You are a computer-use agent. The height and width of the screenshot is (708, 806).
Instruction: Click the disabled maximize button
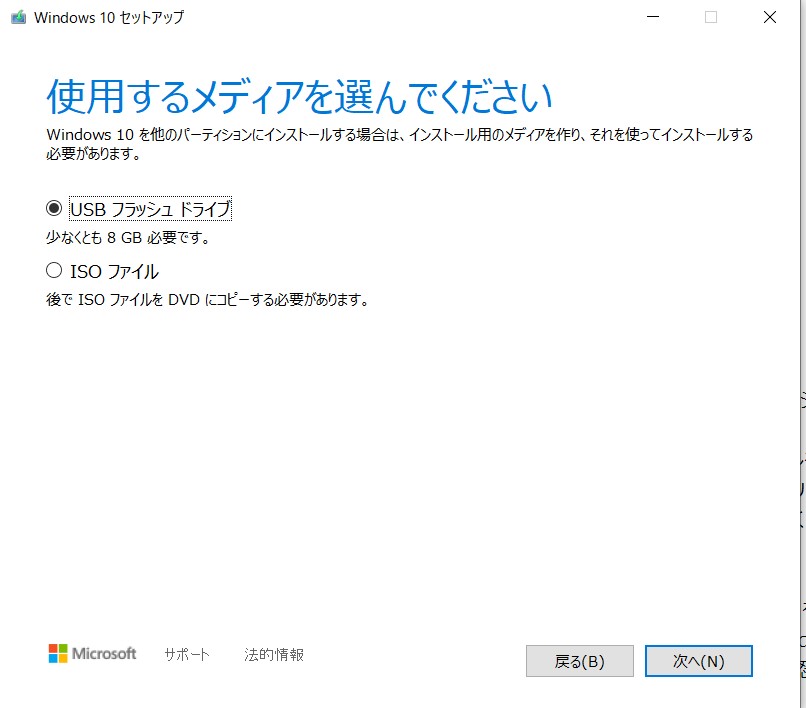pyautogui.click(x=711, y=17)
